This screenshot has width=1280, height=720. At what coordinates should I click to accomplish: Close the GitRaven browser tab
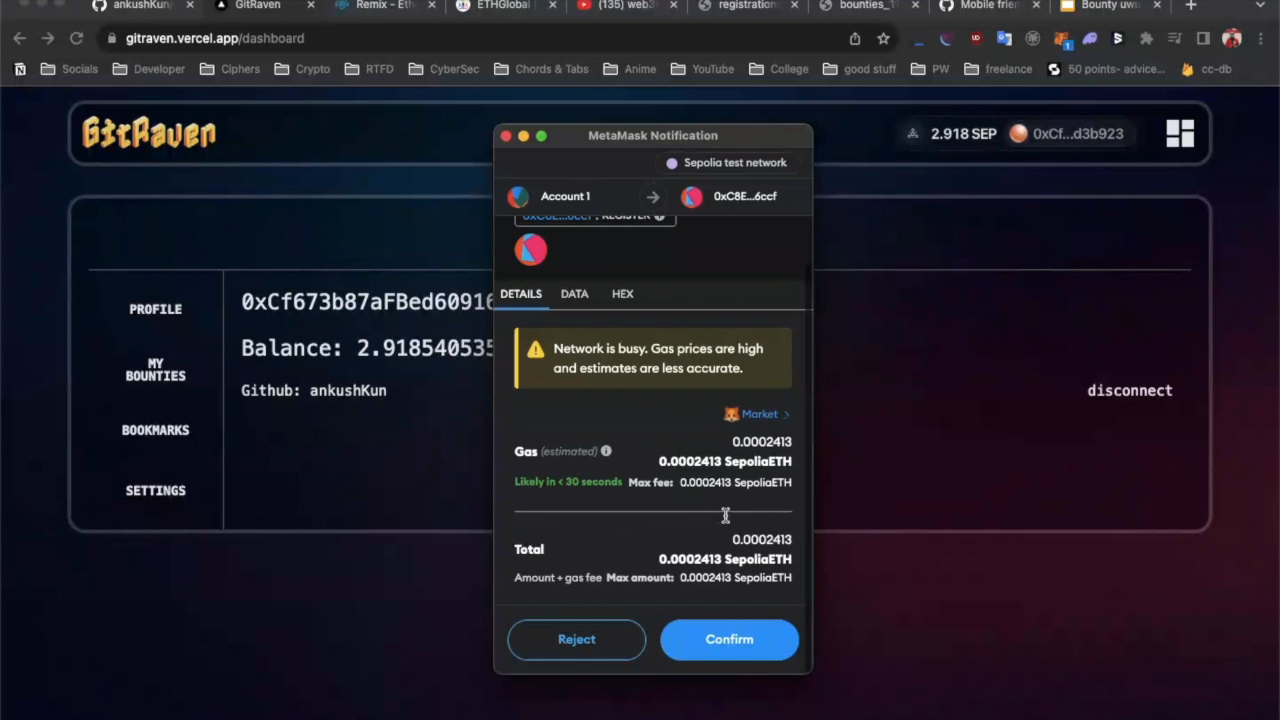(310, 6)
